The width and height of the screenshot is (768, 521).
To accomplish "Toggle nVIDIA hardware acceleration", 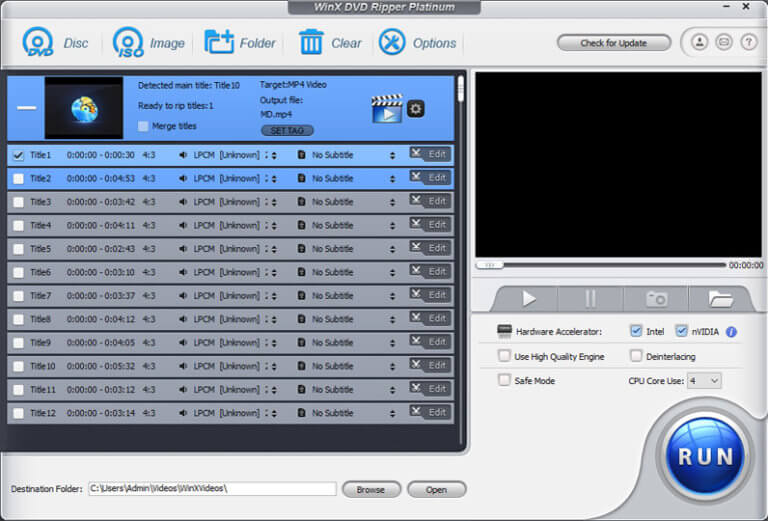I will 681,331.
